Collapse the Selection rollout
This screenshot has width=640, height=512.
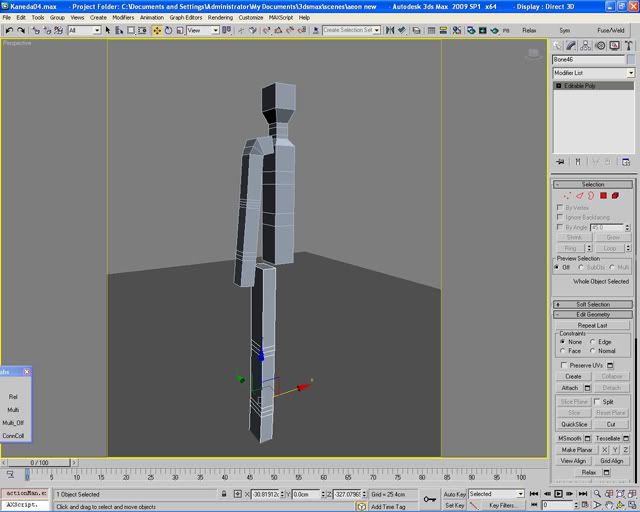(x=593, y=185)
